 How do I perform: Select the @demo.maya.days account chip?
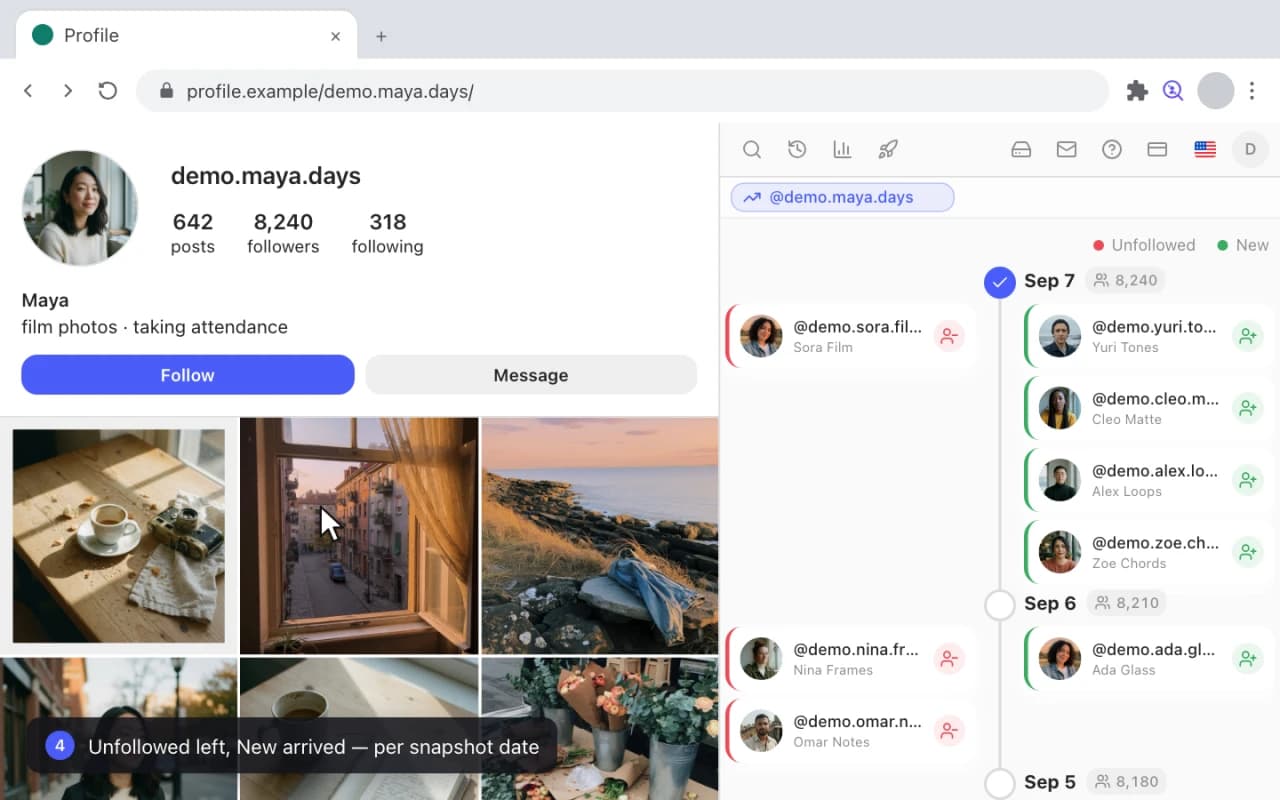[x=842, y=197]
